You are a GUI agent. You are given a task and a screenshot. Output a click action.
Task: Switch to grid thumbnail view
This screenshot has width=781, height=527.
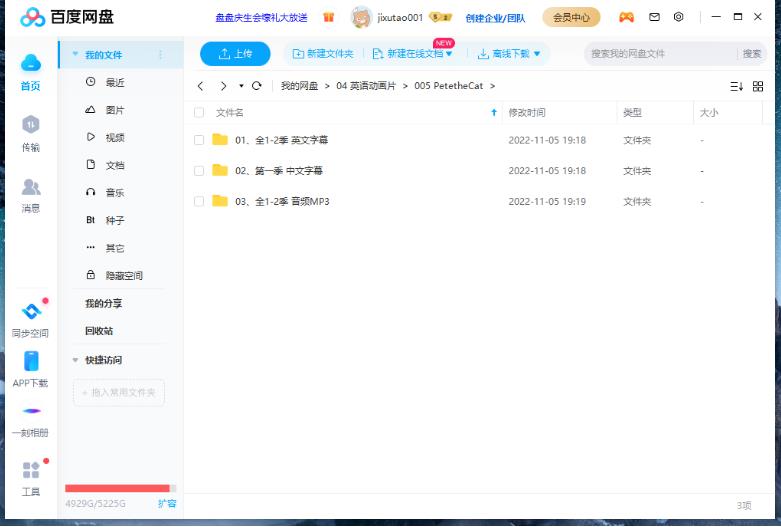(x=758, y=87)
